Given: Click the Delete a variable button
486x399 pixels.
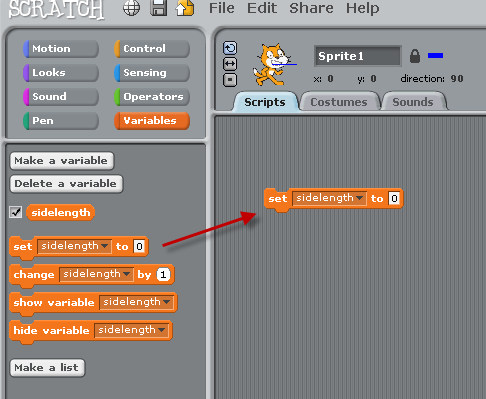Looking at the screenshot, I should (66, 184).
